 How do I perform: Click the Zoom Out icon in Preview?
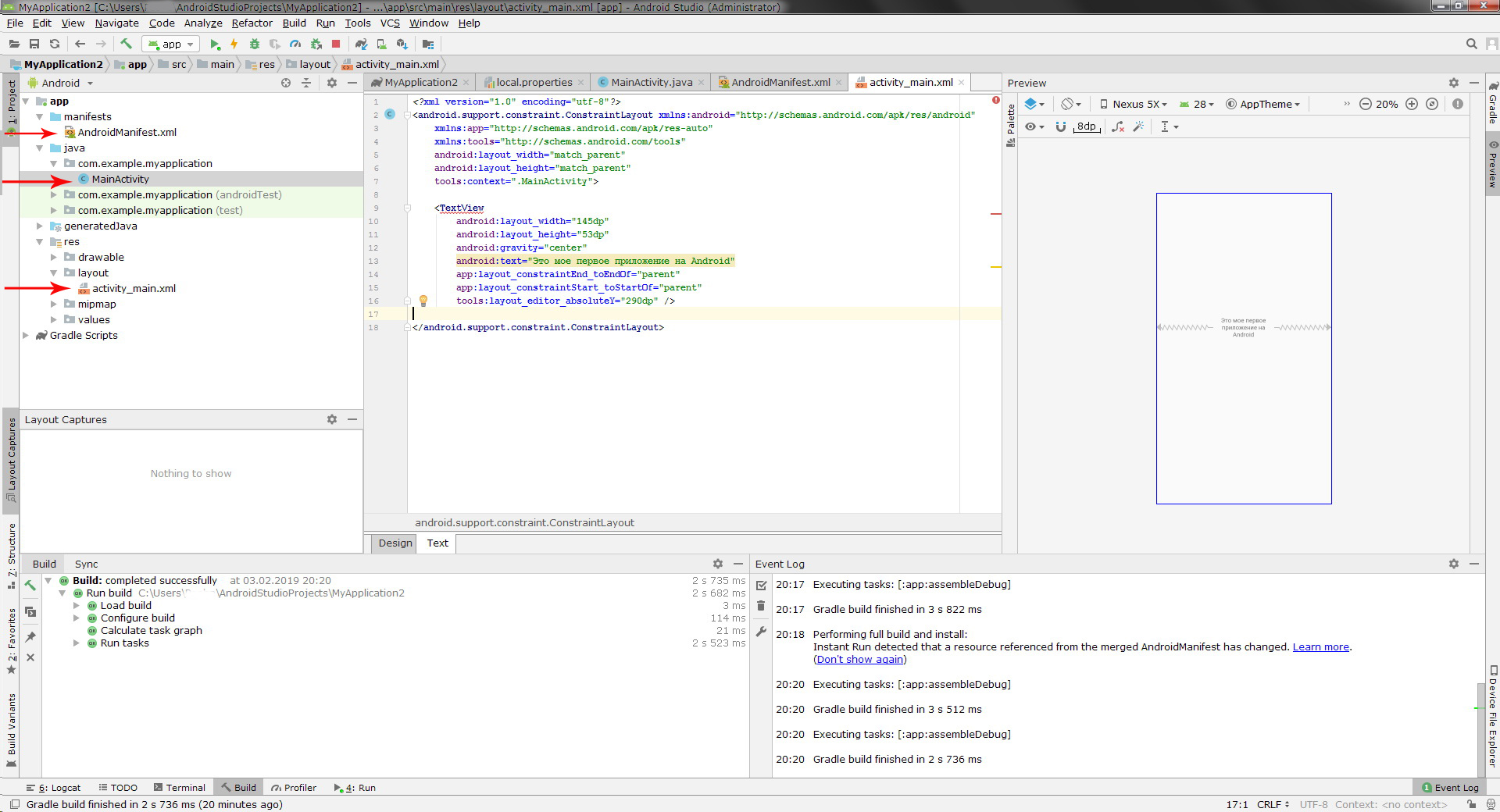pyautogui.click(x=1366, y=104)
